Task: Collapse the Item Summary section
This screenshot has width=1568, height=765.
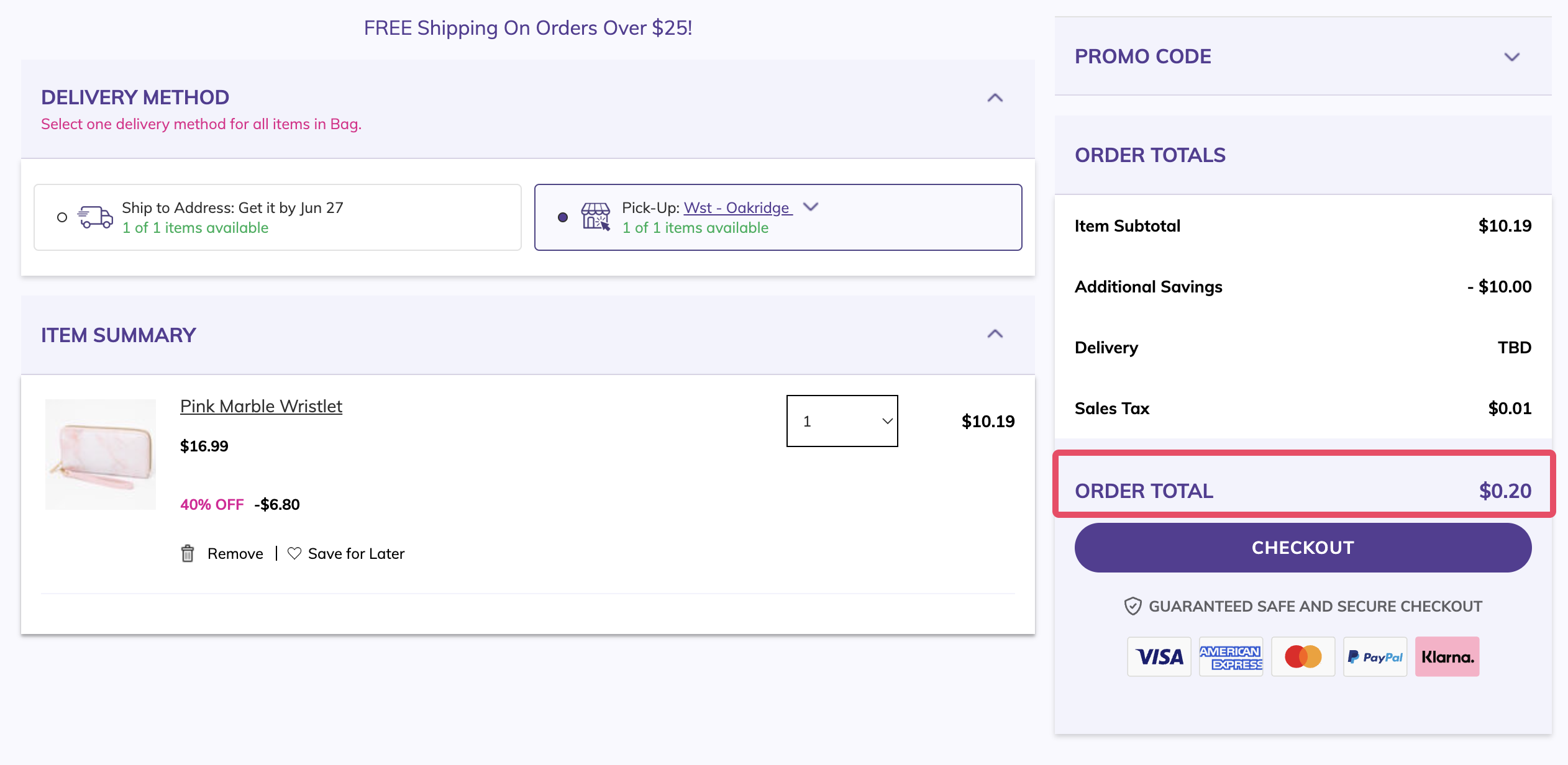Action: pyautogui.click(x=995, y=335)
